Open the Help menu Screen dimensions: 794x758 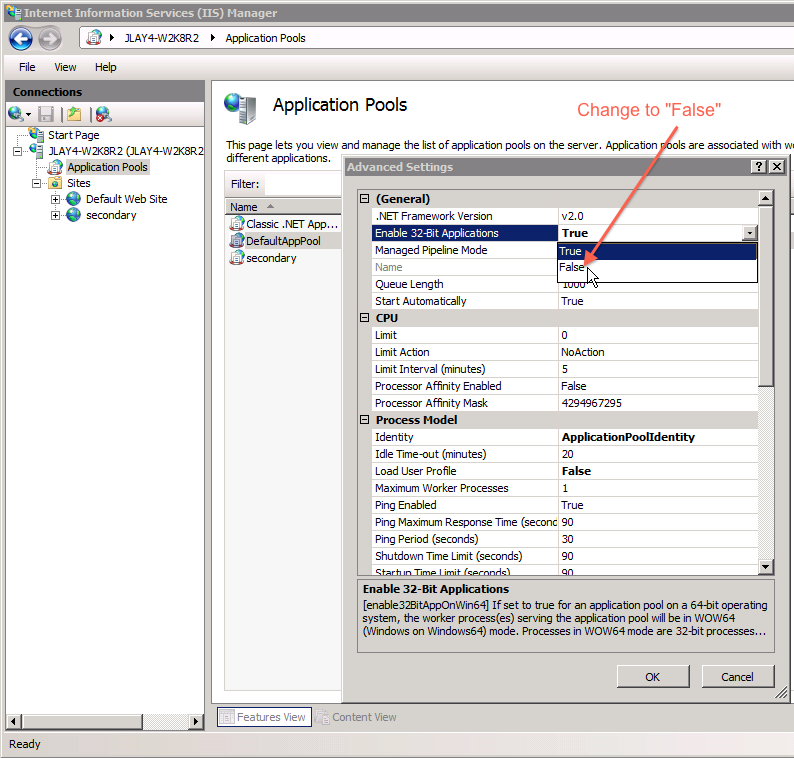[105, 67]
